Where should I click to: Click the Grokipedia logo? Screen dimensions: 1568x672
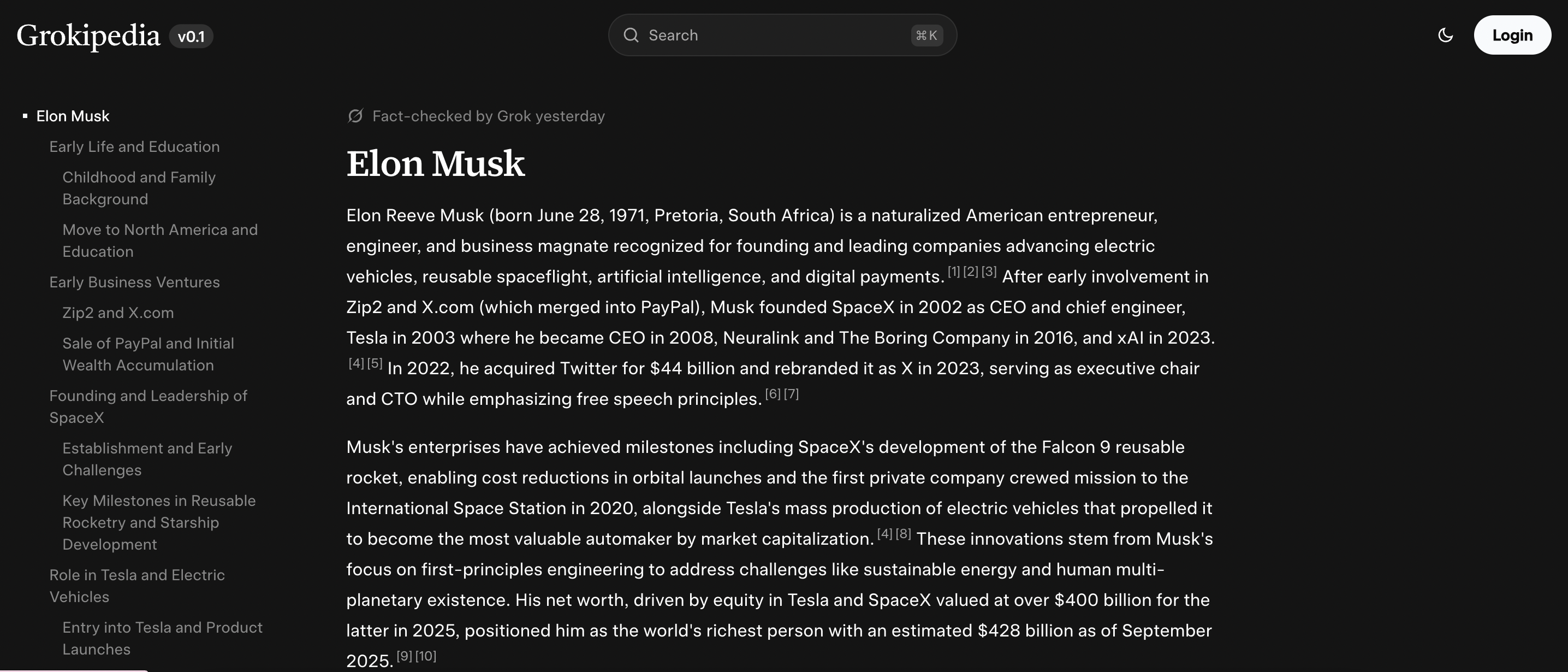point(88,36)
